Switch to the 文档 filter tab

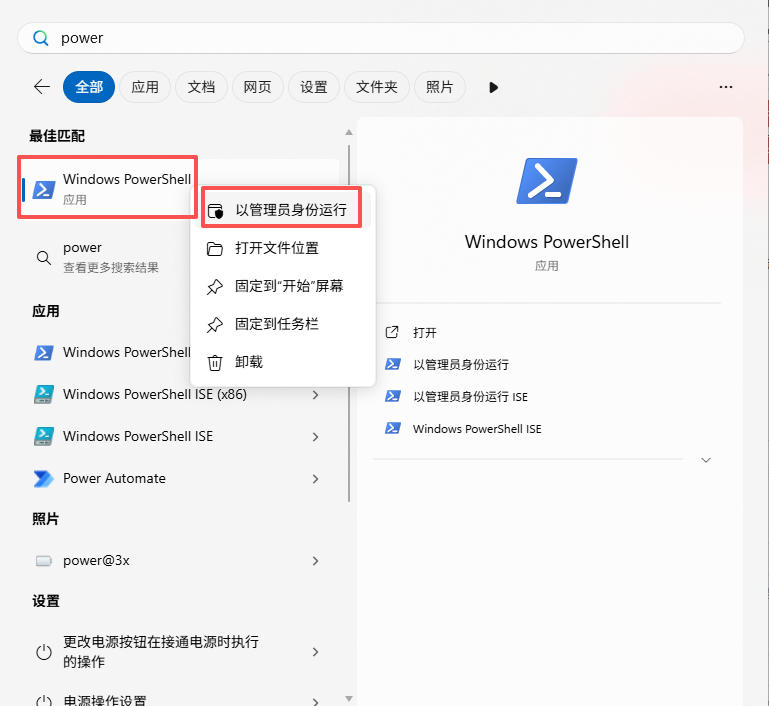201,87
